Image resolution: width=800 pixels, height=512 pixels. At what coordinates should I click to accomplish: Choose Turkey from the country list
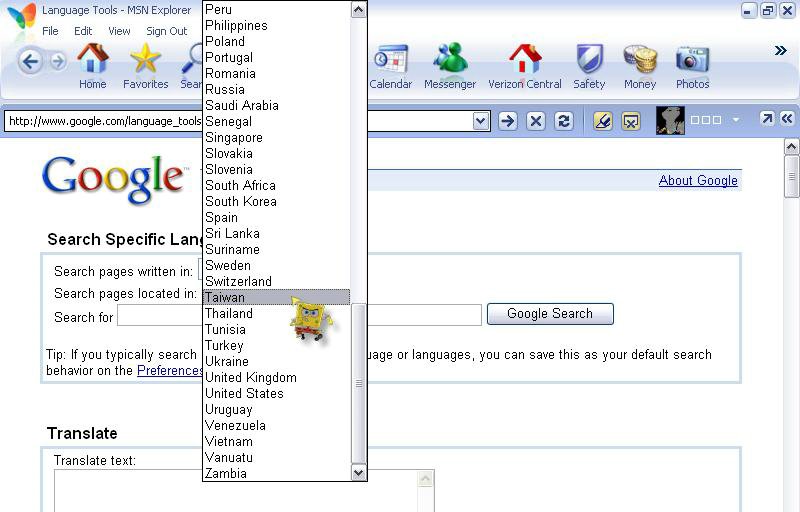[276, 345]
